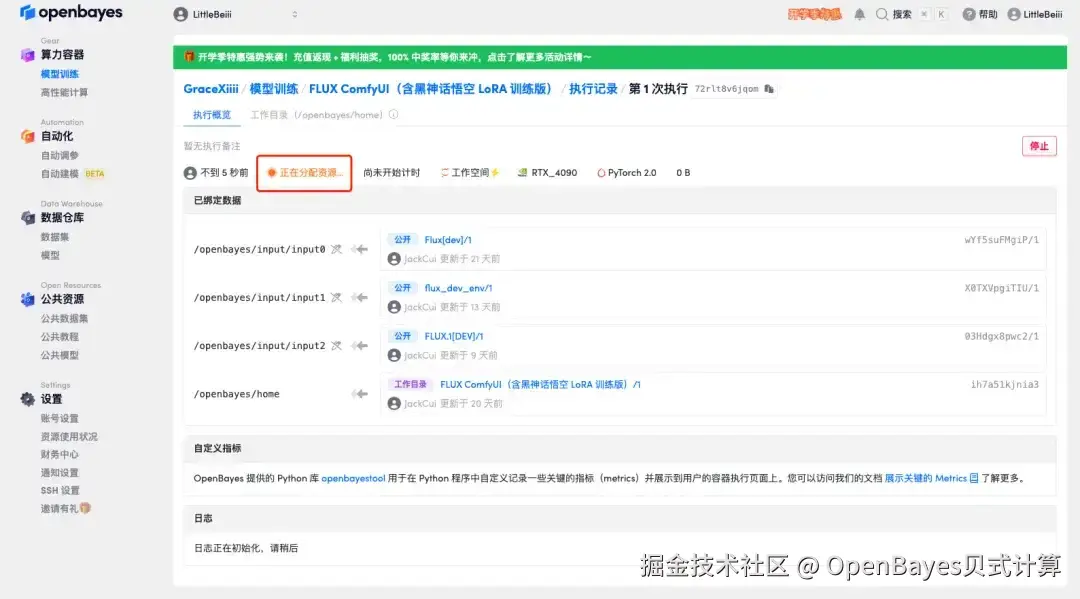Click the search magnifier icon

[882, 14]
